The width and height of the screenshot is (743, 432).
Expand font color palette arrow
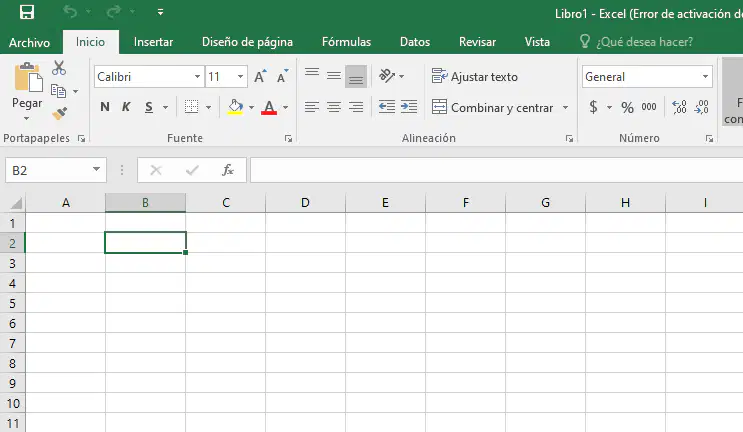pos(286,108)
